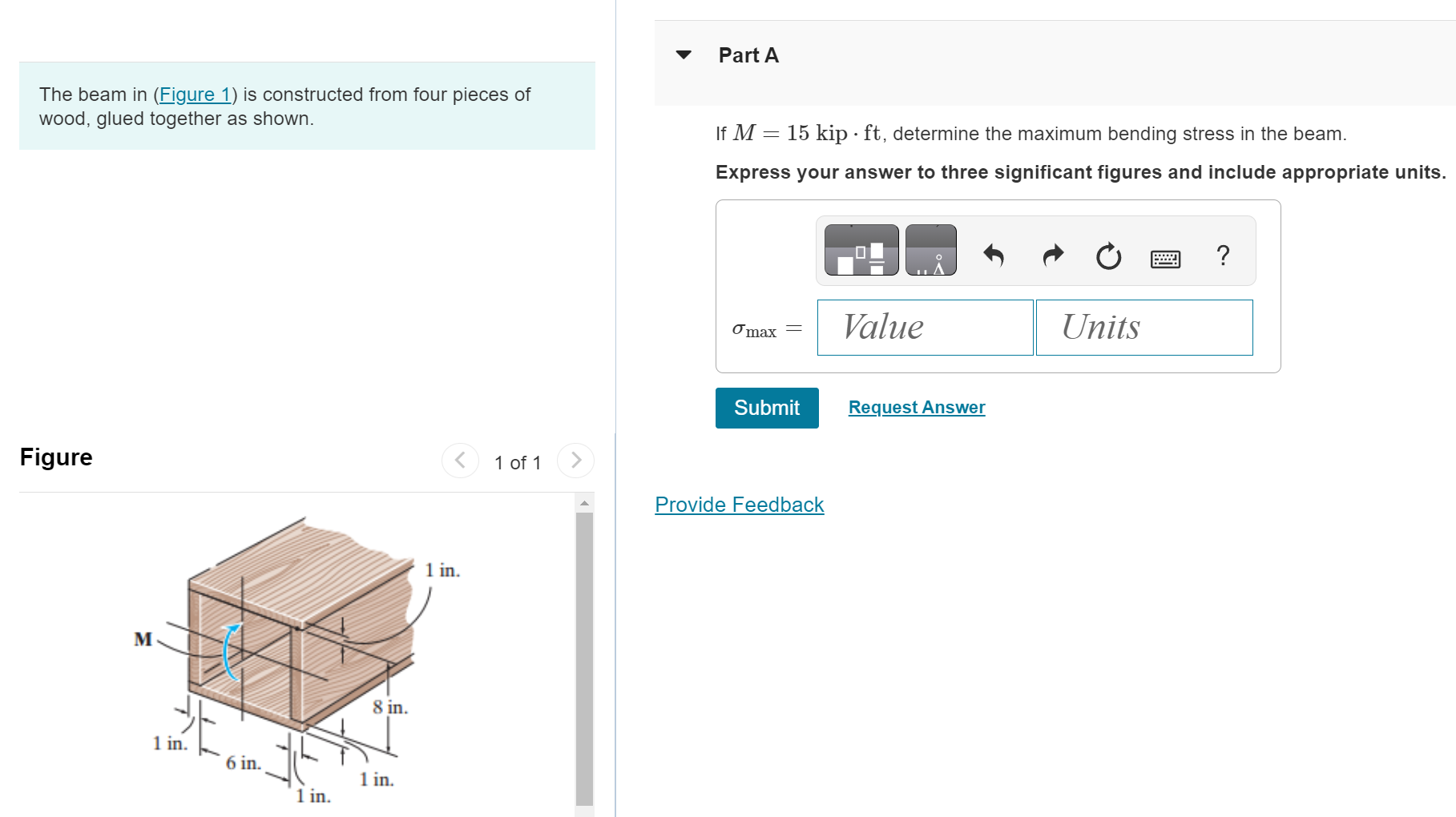Viewport: 1456px width, 817px height.
Task: Open the Request Answer link
Action: point(916,407)
